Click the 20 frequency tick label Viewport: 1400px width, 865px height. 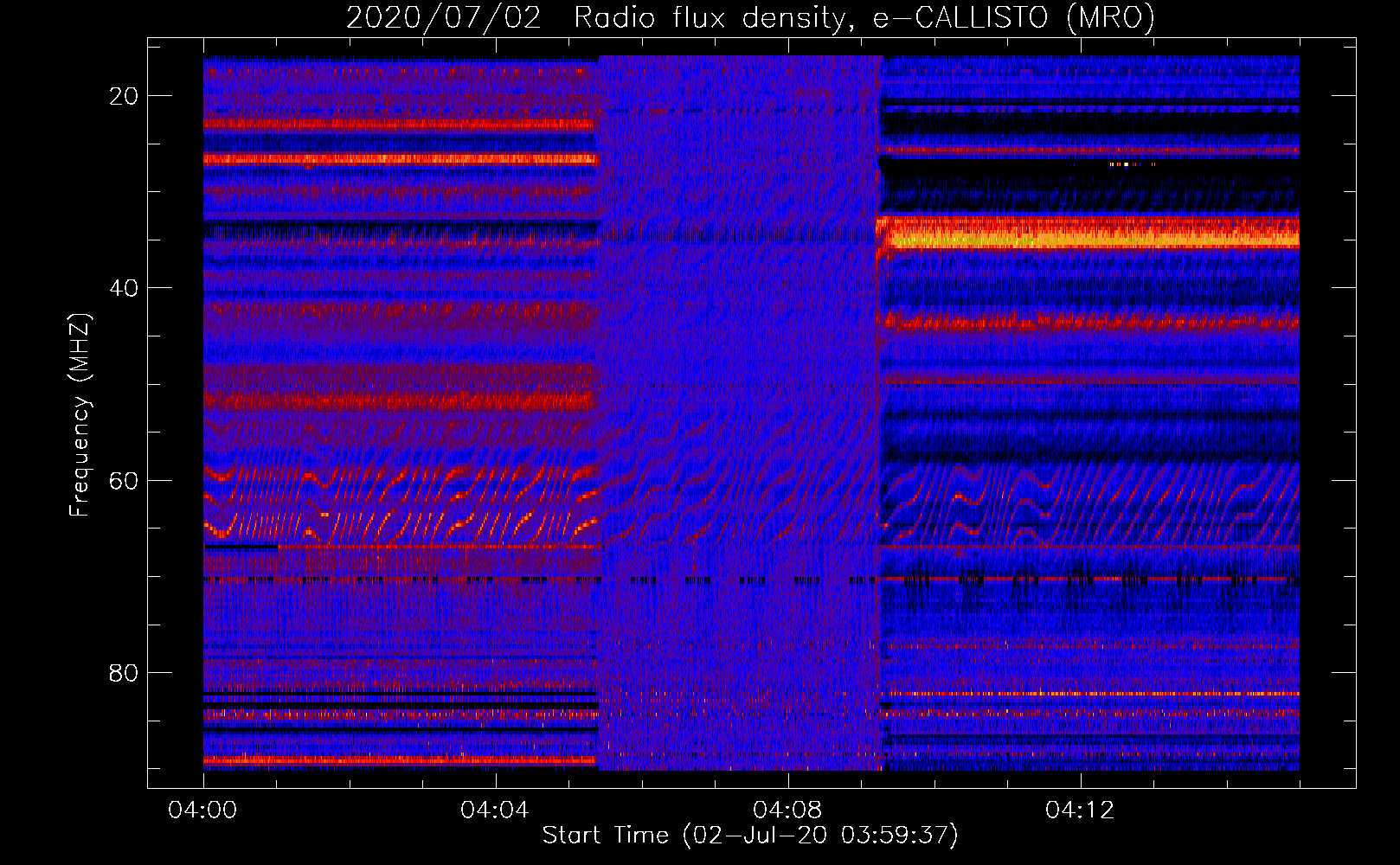pos(124,96)
